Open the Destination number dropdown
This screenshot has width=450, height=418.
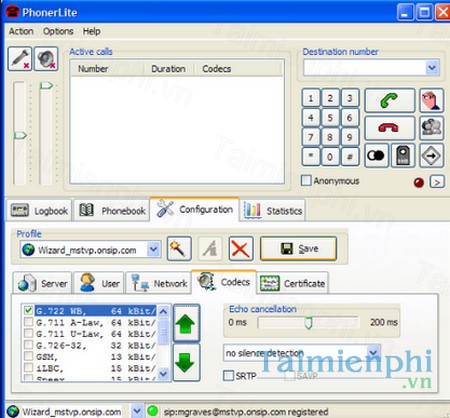[x=432, y=68]
